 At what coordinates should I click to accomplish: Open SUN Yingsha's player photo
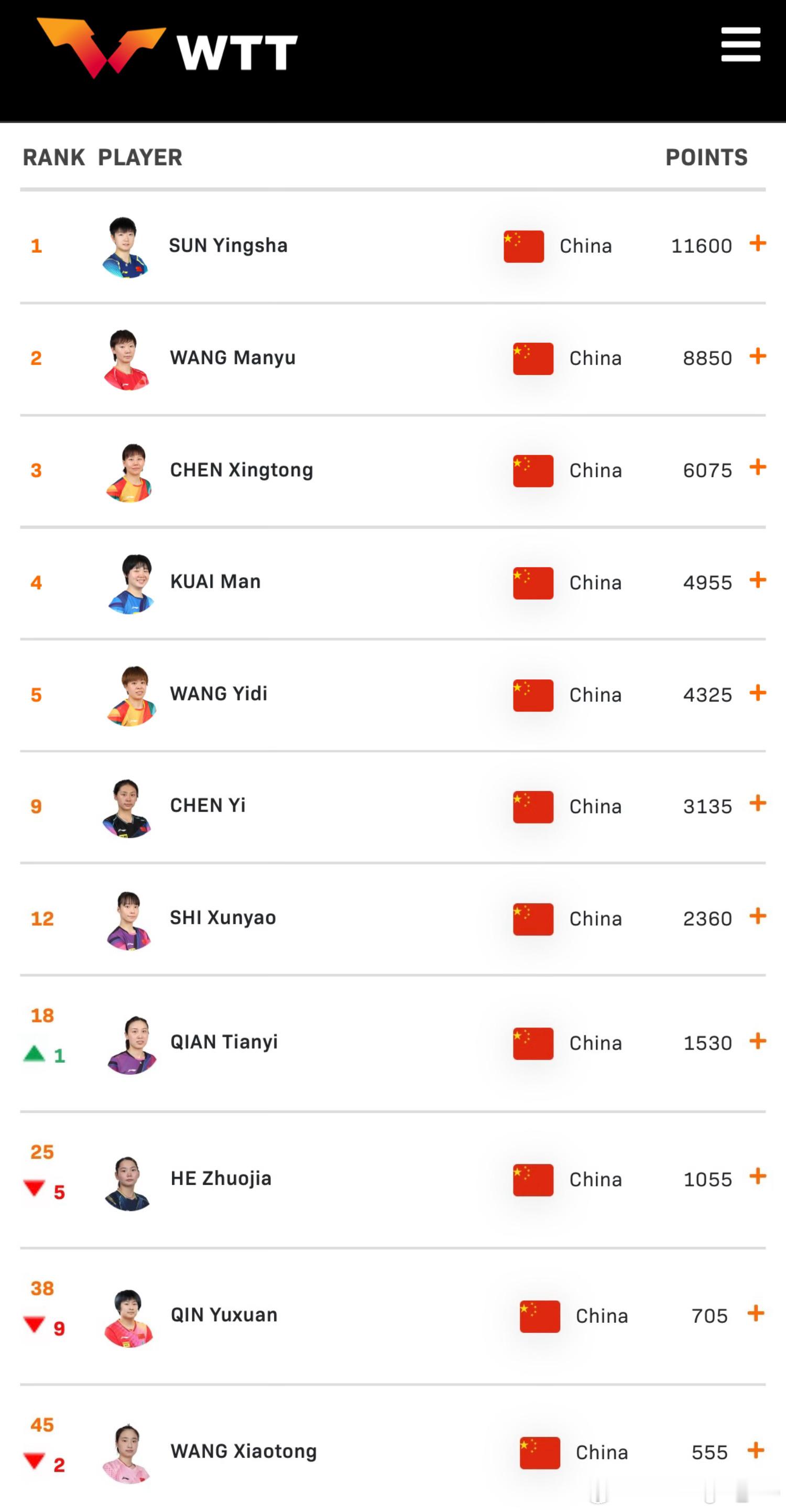[x=125, y=246]
